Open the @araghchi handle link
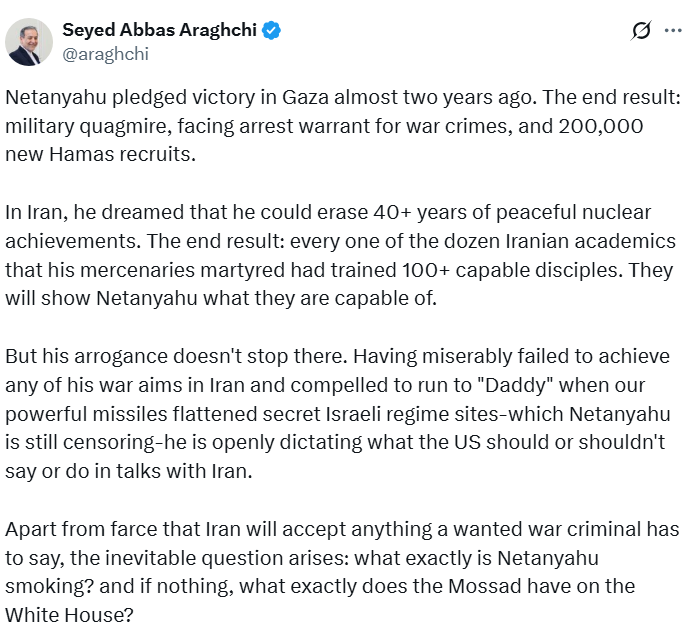696x634 pixels. point(105,54)
